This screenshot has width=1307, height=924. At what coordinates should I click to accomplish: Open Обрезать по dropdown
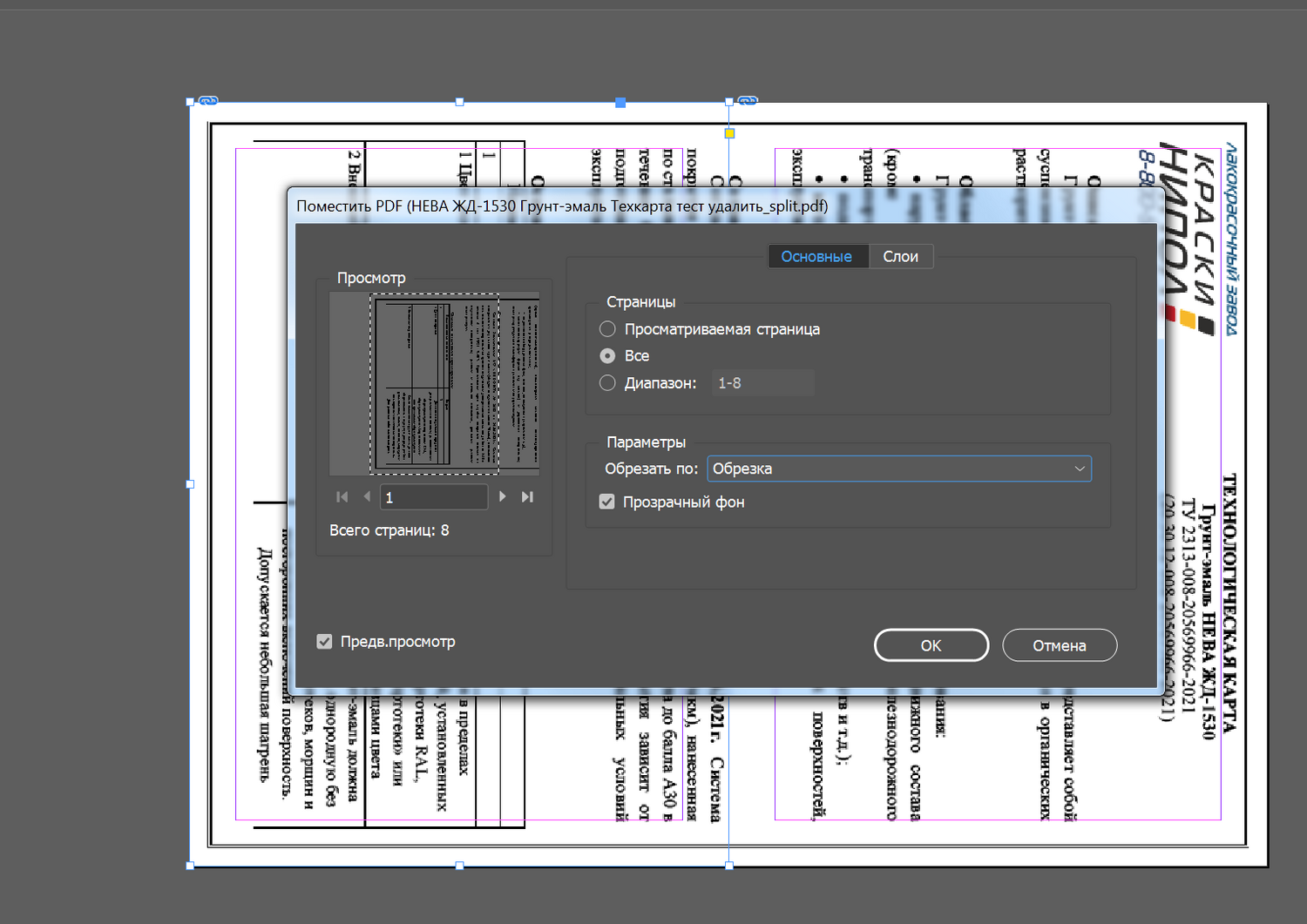899,469
